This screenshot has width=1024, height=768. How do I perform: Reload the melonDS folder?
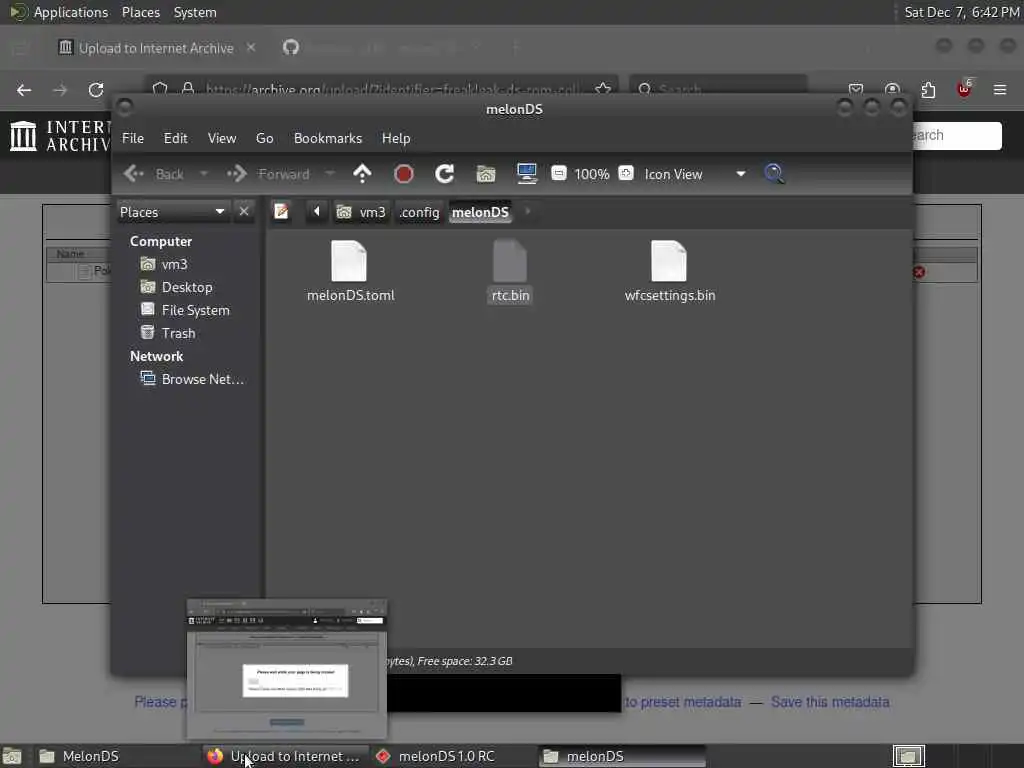[445, 174]
